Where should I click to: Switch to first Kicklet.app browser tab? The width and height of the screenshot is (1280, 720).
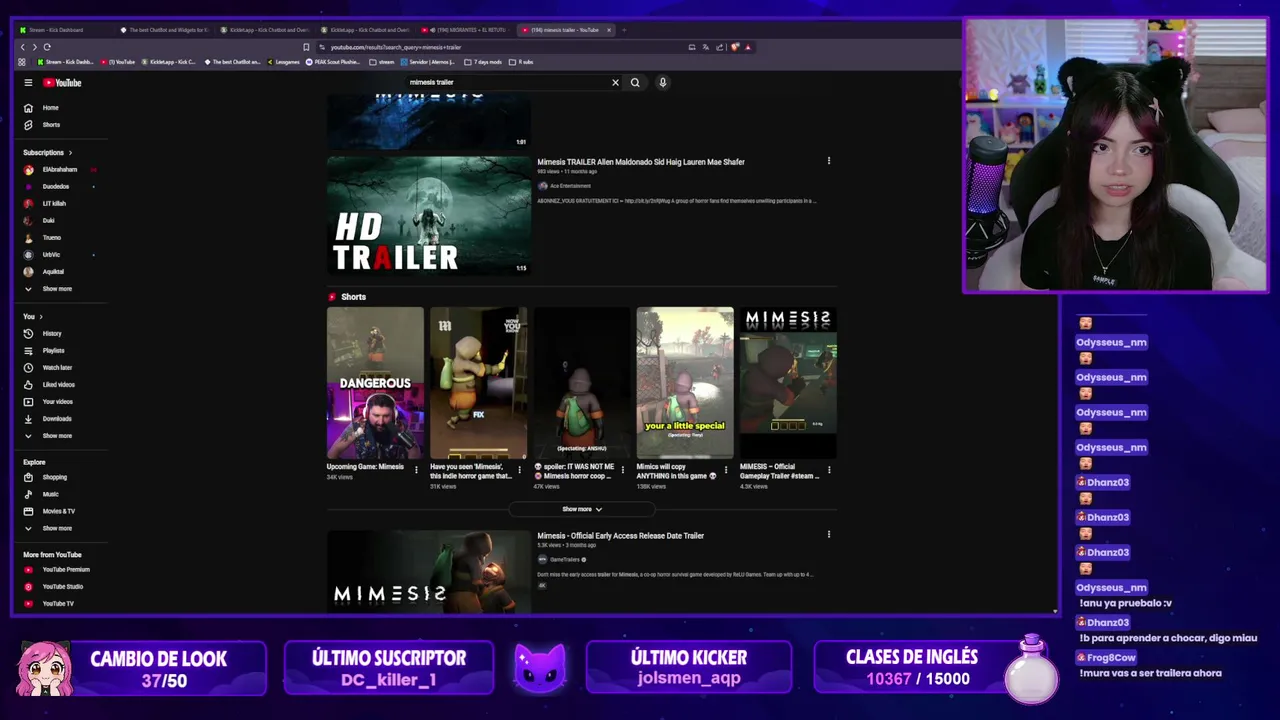click(264, 30)
